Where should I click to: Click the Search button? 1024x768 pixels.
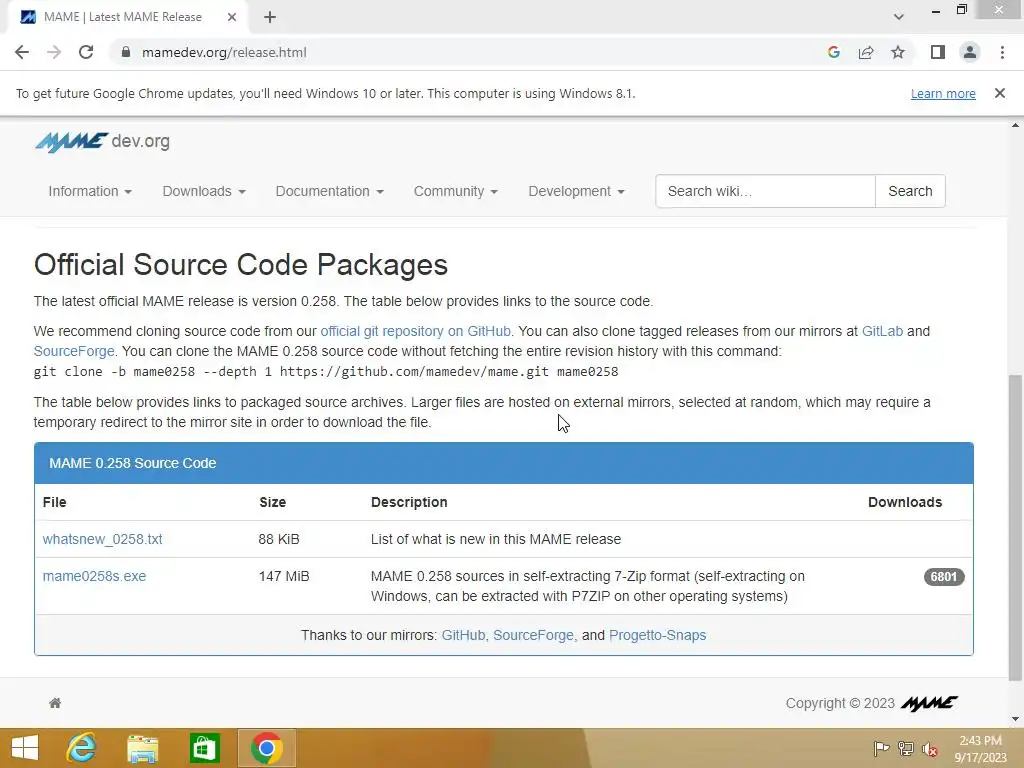[910, 191]
